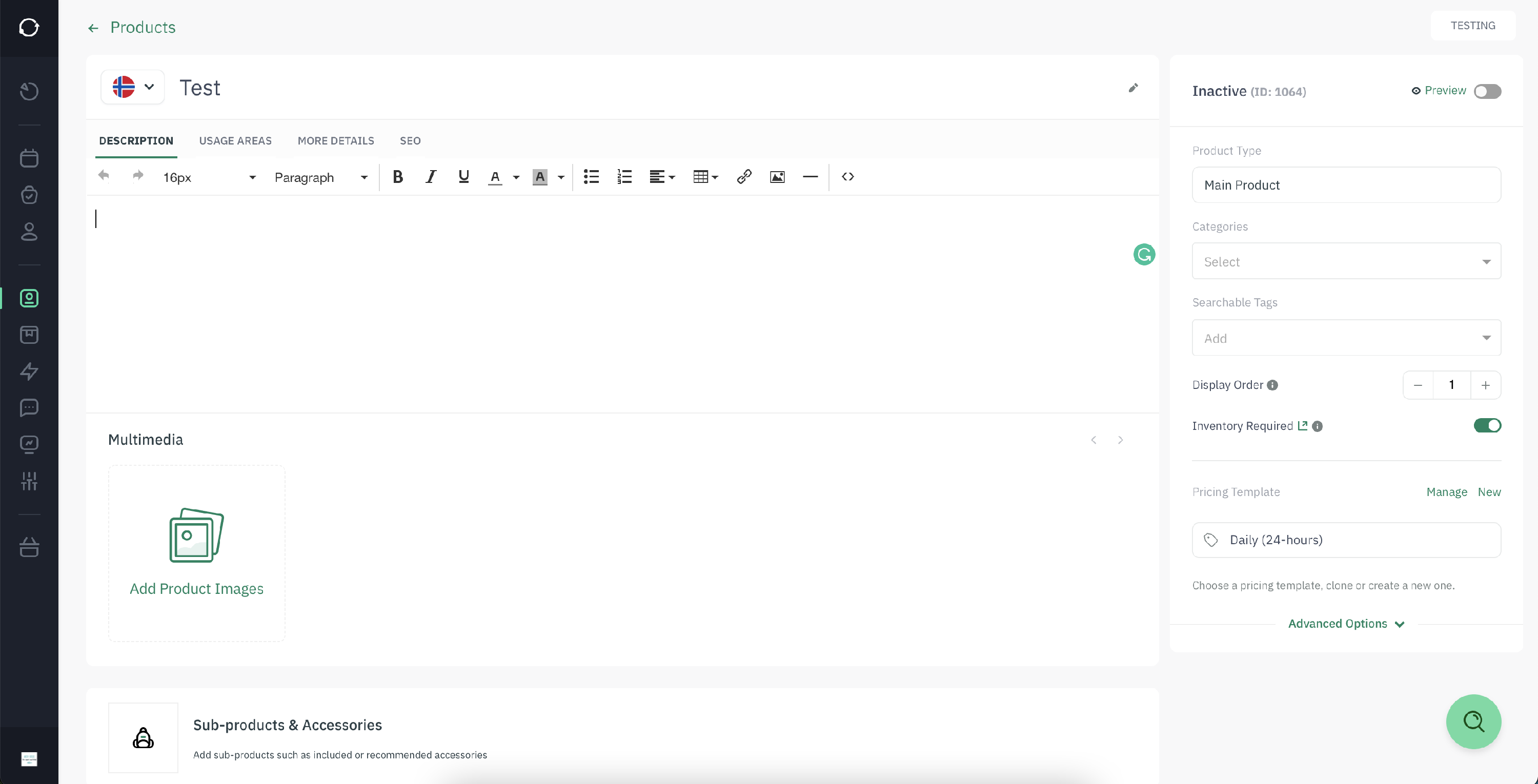Click the pencil icon to edit the title
The height and width of the screenshot is (784, 1538).
[x=1133, y=88]
